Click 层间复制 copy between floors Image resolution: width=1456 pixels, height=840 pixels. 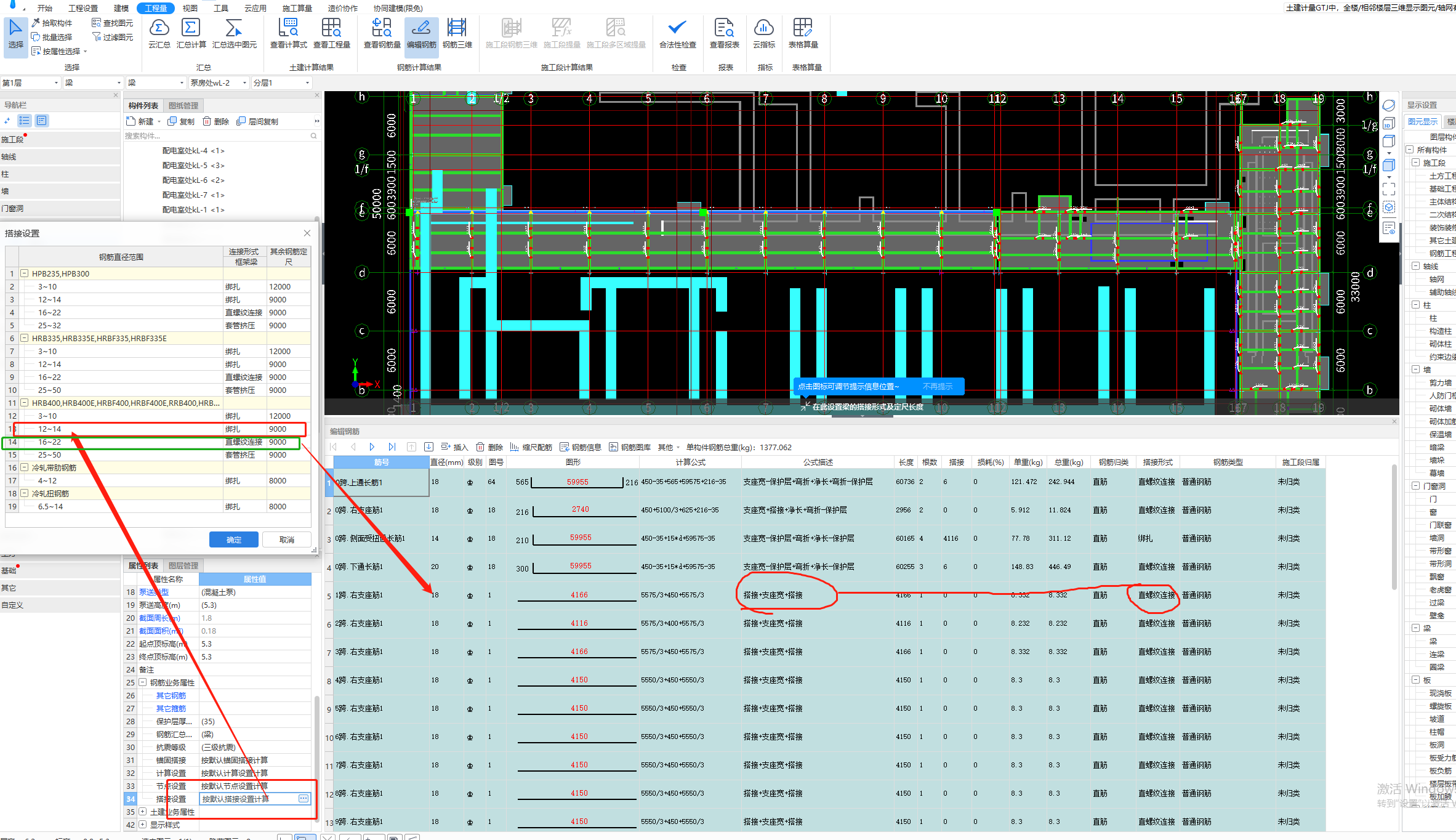pos(257,121)
